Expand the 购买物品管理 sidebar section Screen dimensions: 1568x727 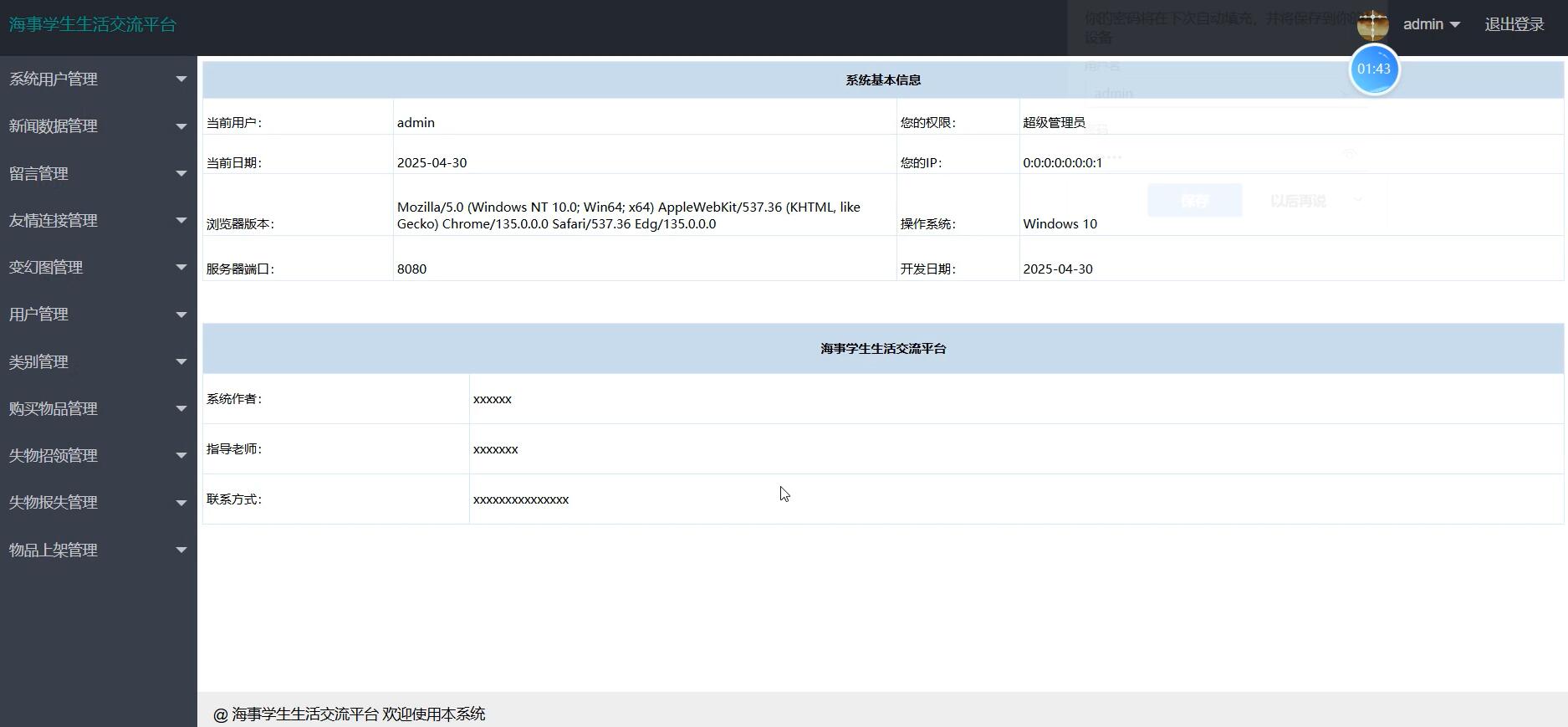point(54,409)
